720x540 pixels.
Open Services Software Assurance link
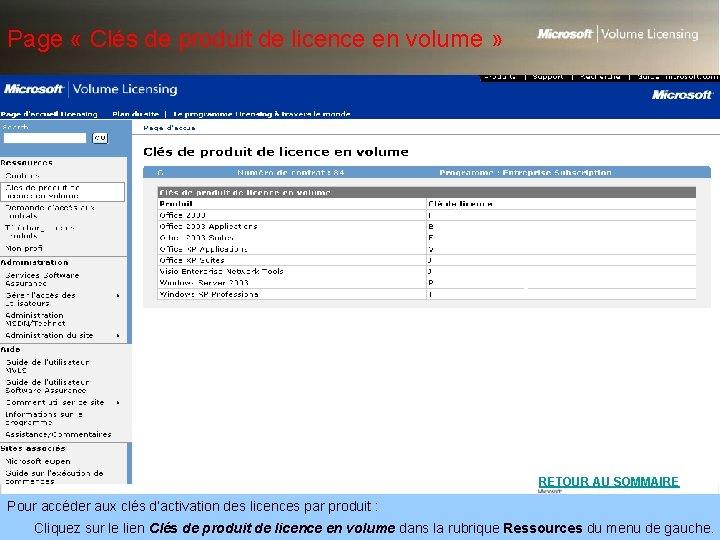click(42, 279)
